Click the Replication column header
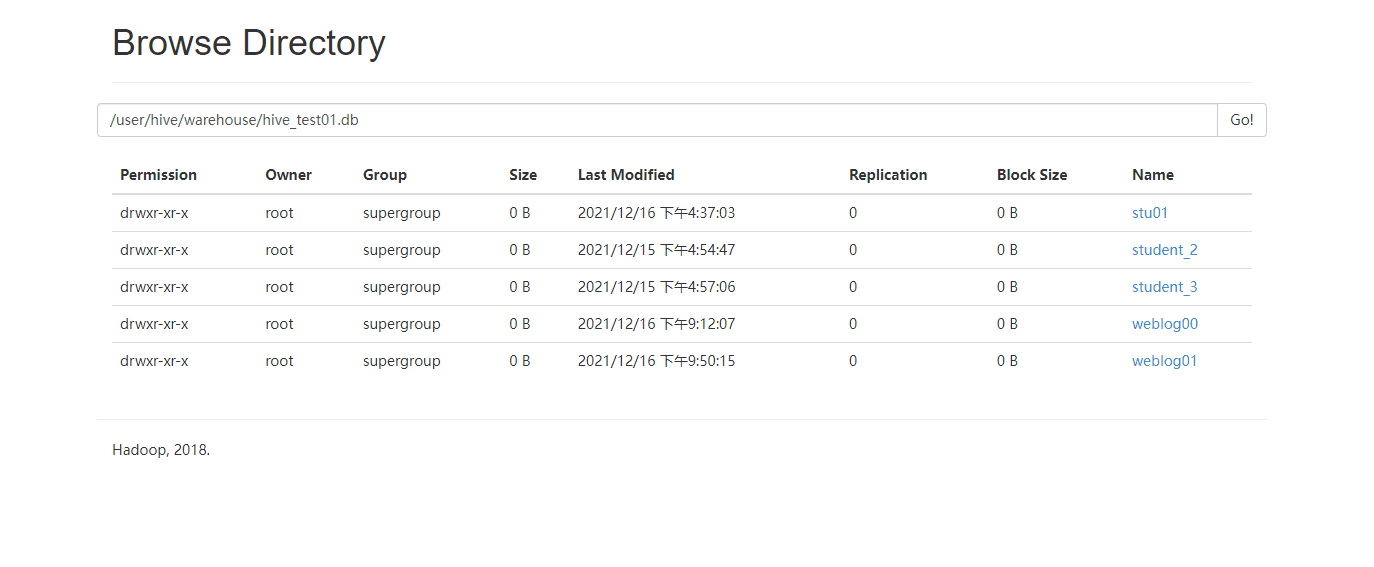The height and width of the screenshot is (567, 1374). click(x=888, y=175)
